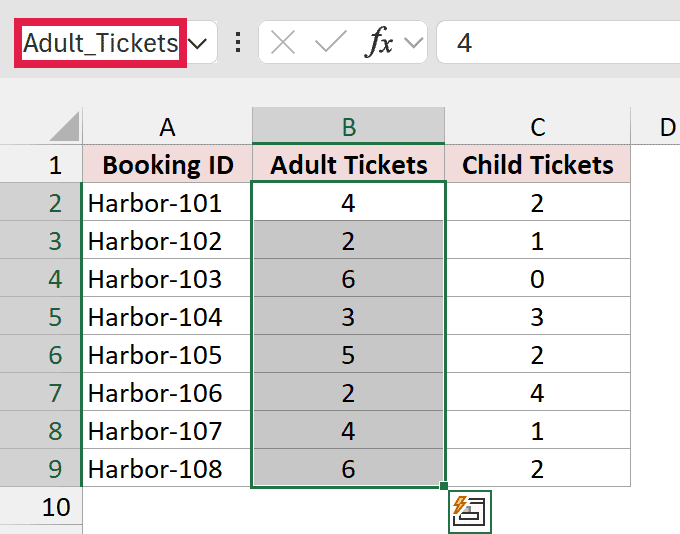Click Child Tickets value for Harbor-101
This screenshot has height=534, width=680.
tap(538, 202)
